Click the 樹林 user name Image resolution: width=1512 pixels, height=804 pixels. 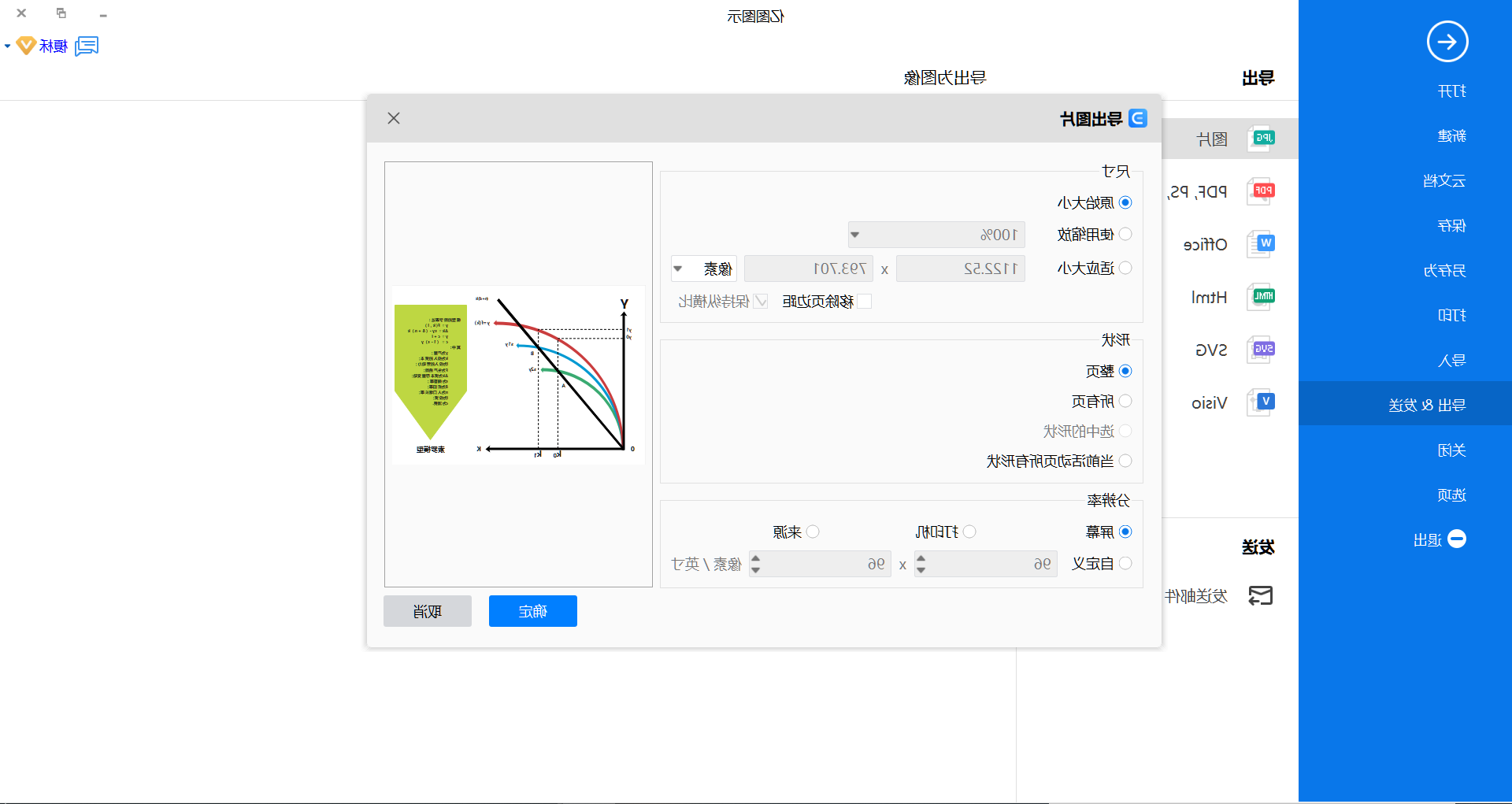(x=54, y=46)
